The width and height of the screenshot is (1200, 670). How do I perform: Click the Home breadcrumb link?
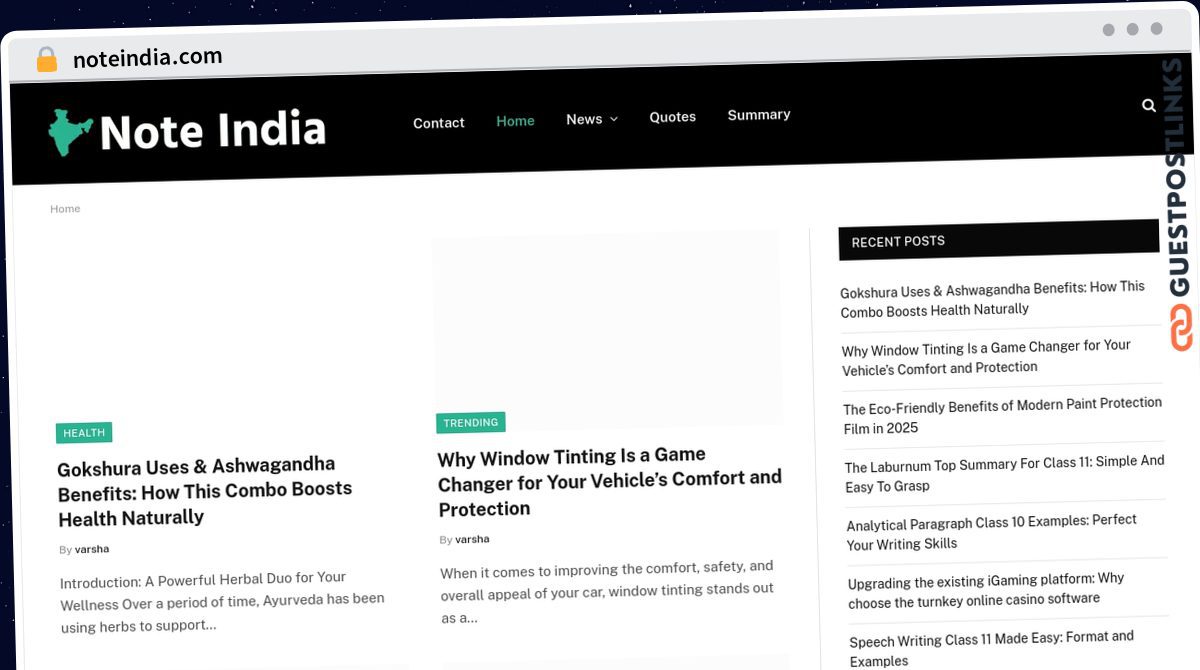coord(65,209)
